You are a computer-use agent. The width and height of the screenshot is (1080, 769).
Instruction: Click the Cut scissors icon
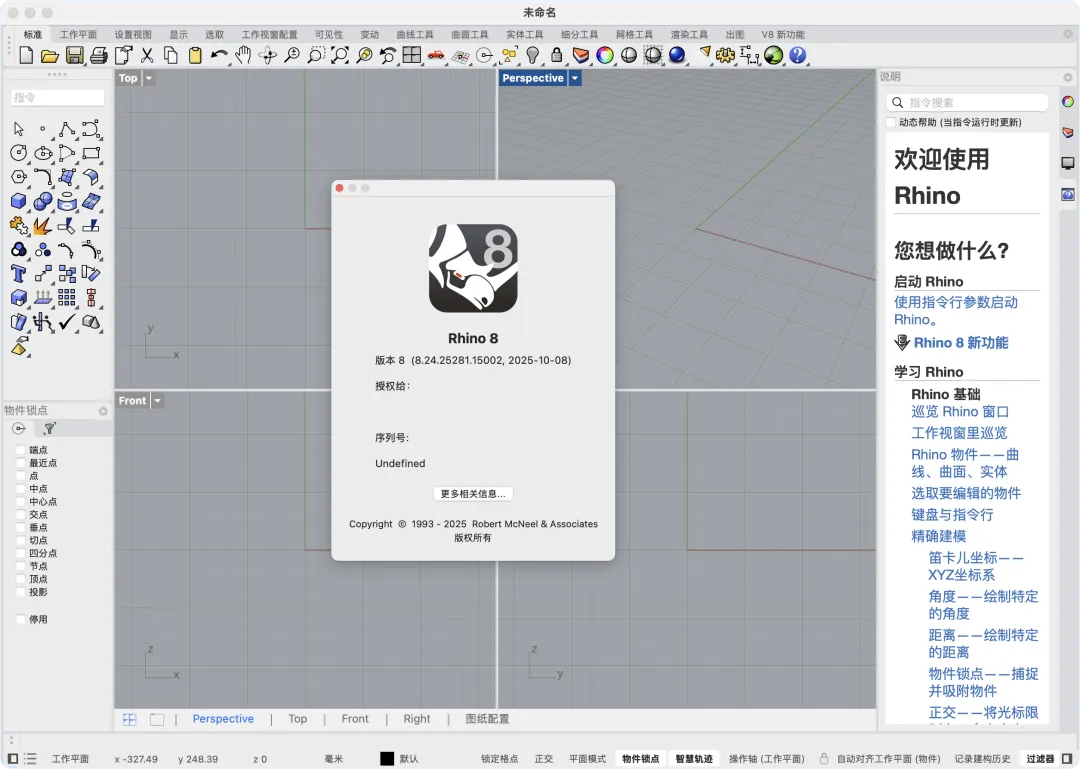147,55
